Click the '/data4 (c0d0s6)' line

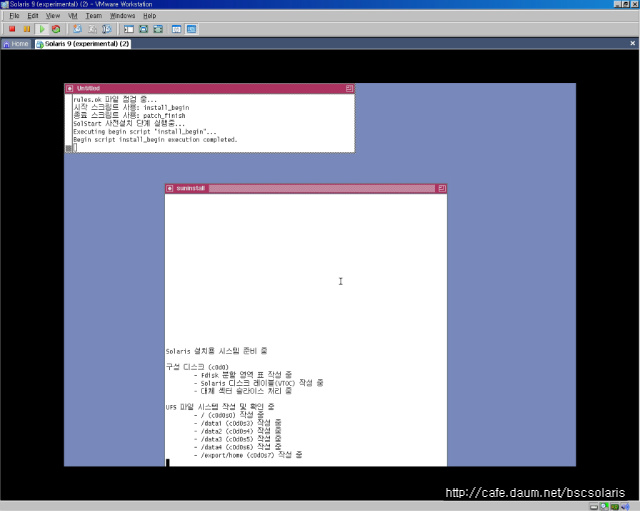[238, 447]
